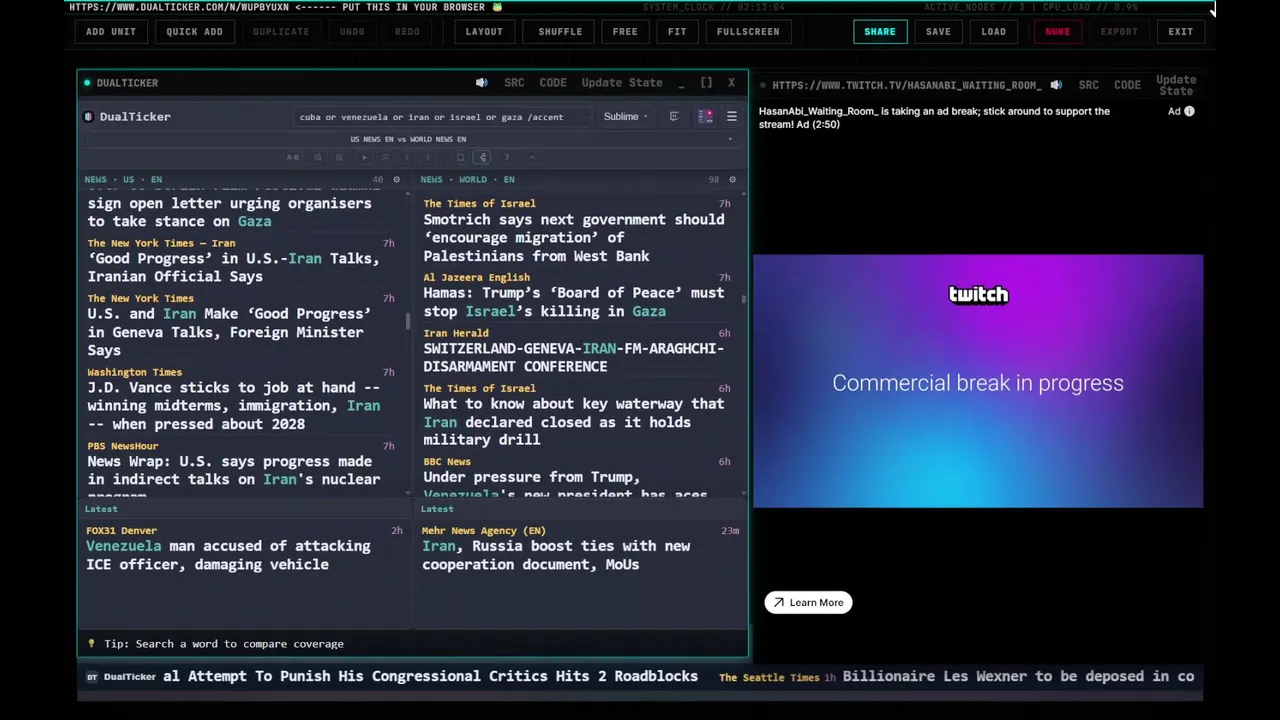Click CODE on the Twitch unit
Screen dimensions: 1280x720
(x=1127, y=85)
